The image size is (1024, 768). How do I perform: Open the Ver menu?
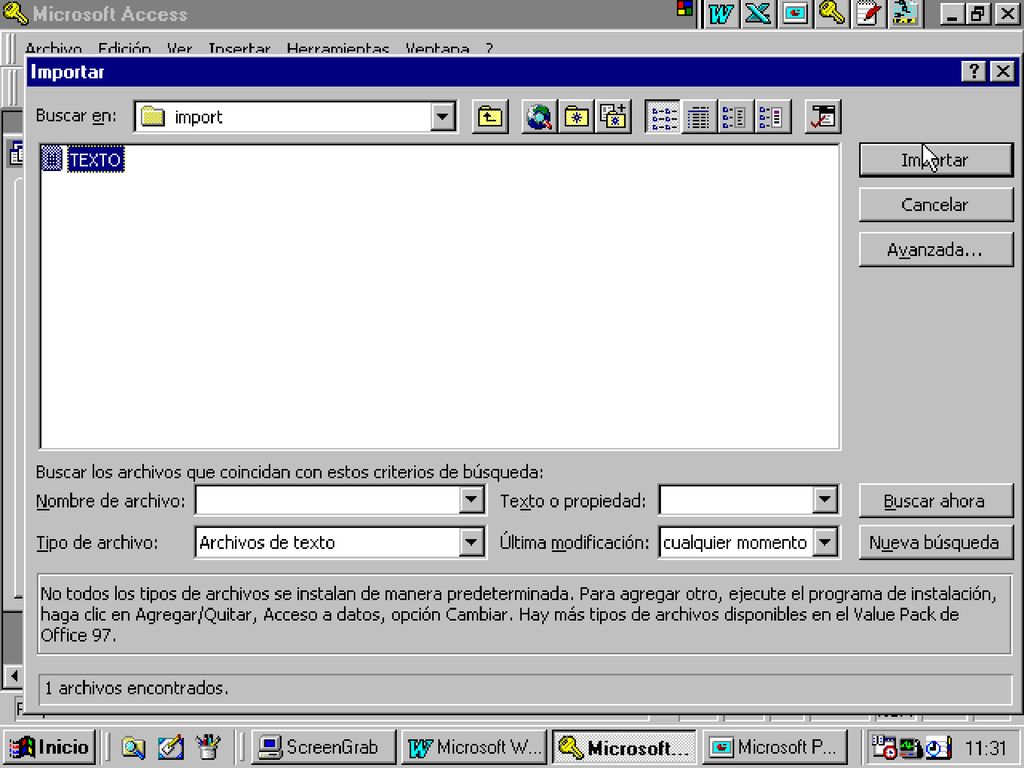179,49
